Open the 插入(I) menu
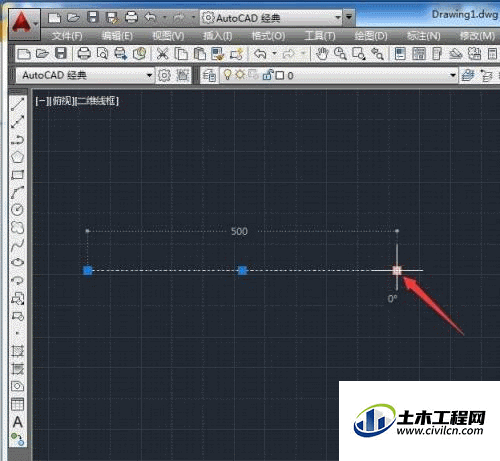 [218, 36]
